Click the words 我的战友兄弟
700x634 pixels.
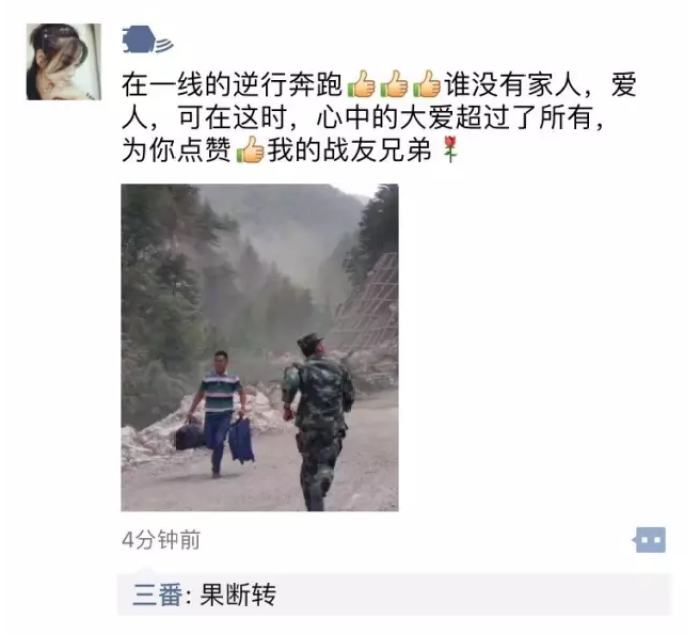[350, 150]
